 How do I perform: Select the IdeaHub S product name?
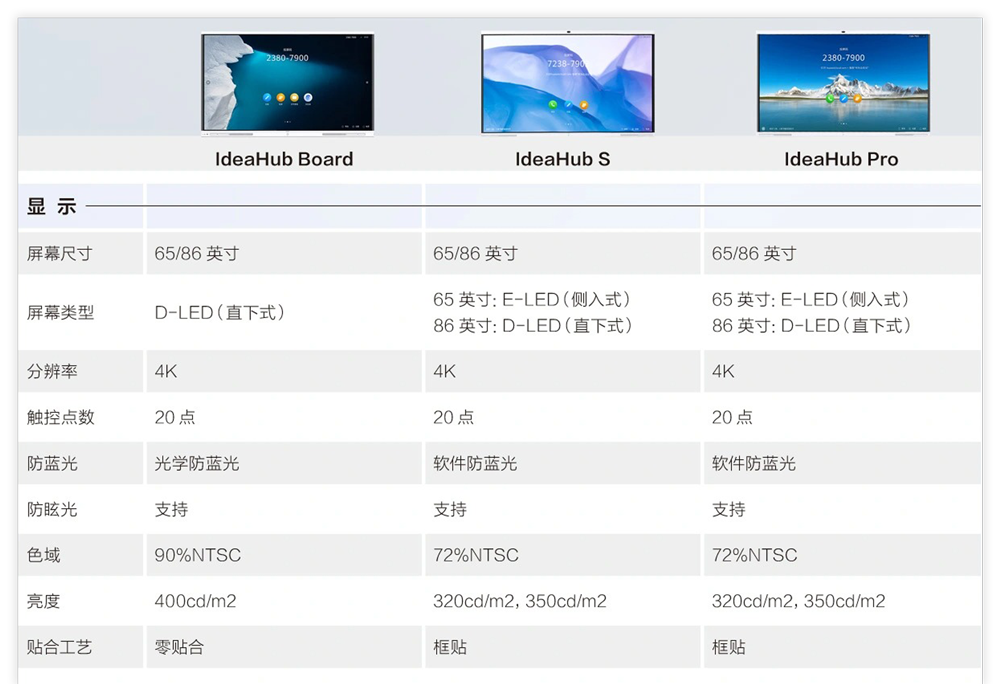coord(562,159)
